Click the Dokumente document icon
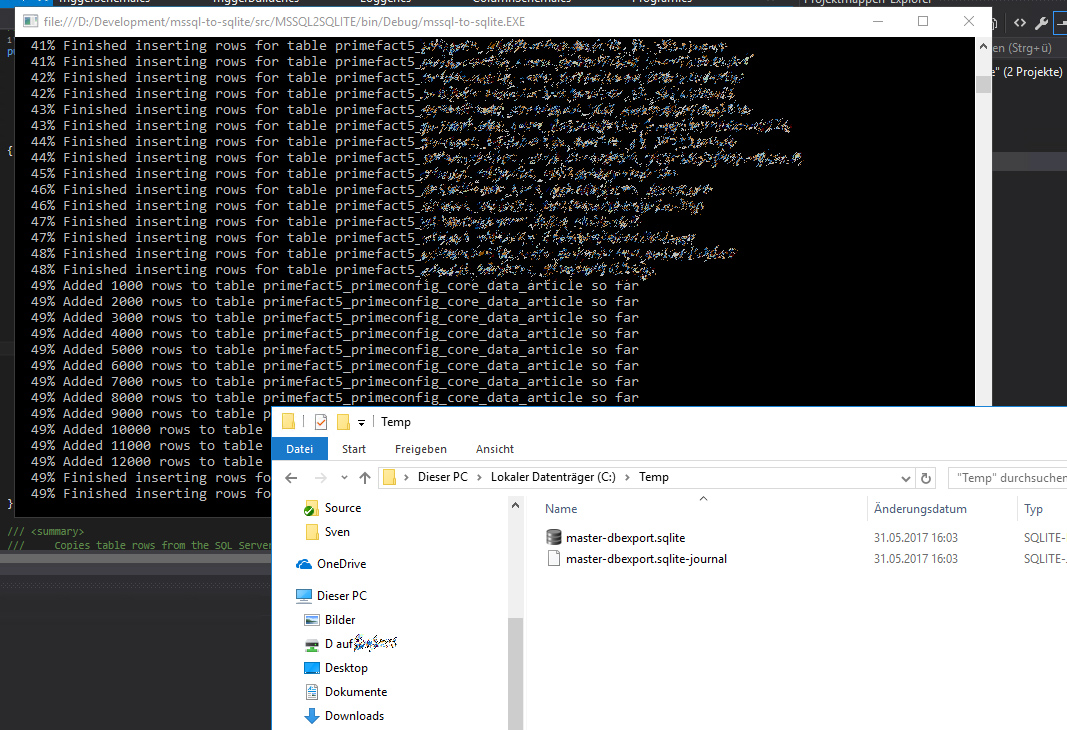 pyautogui.click(x=312, y=692)
